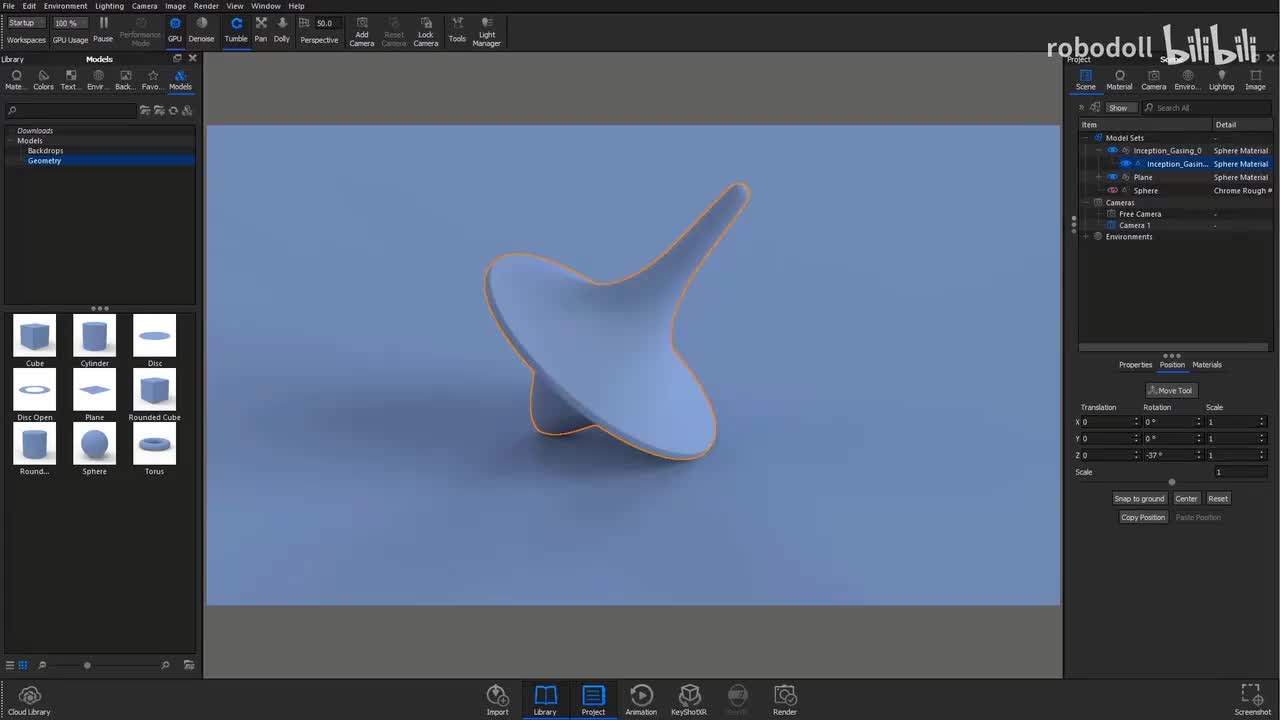Collapse the Models folder in library
Screen dimensions: 1280x720
point(10,141)
